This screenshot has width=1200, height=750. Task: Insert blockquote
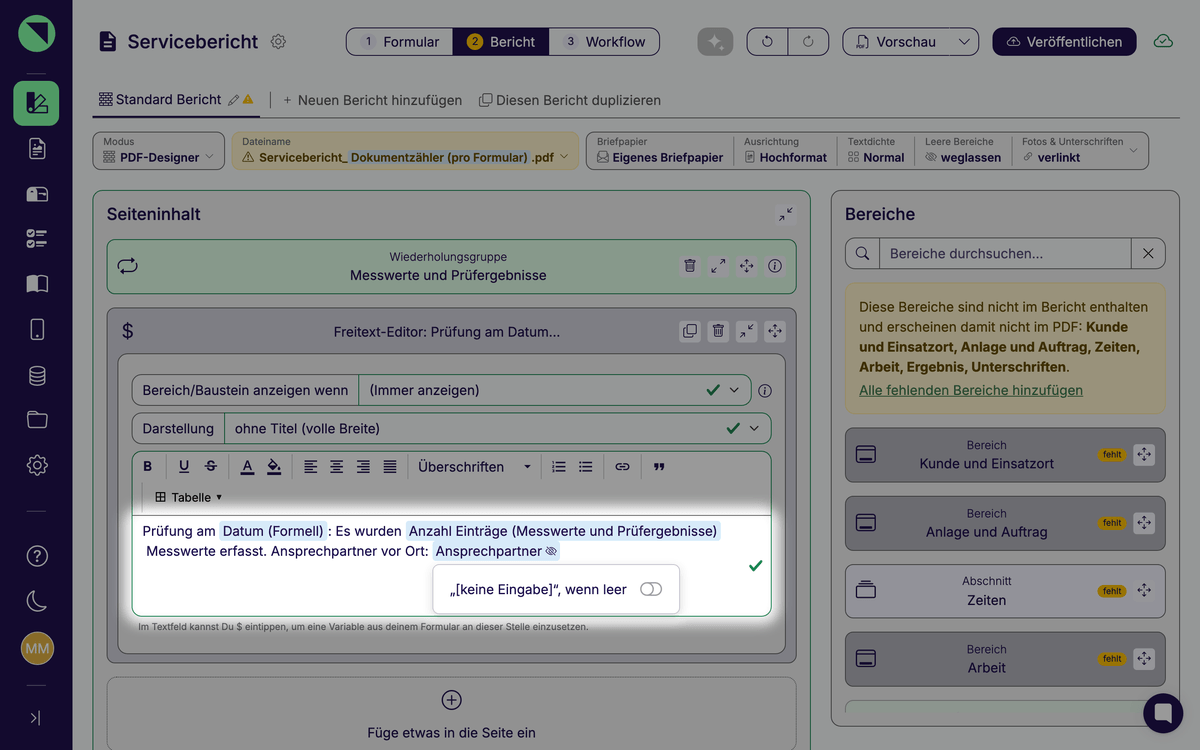(x=659, y=466)
